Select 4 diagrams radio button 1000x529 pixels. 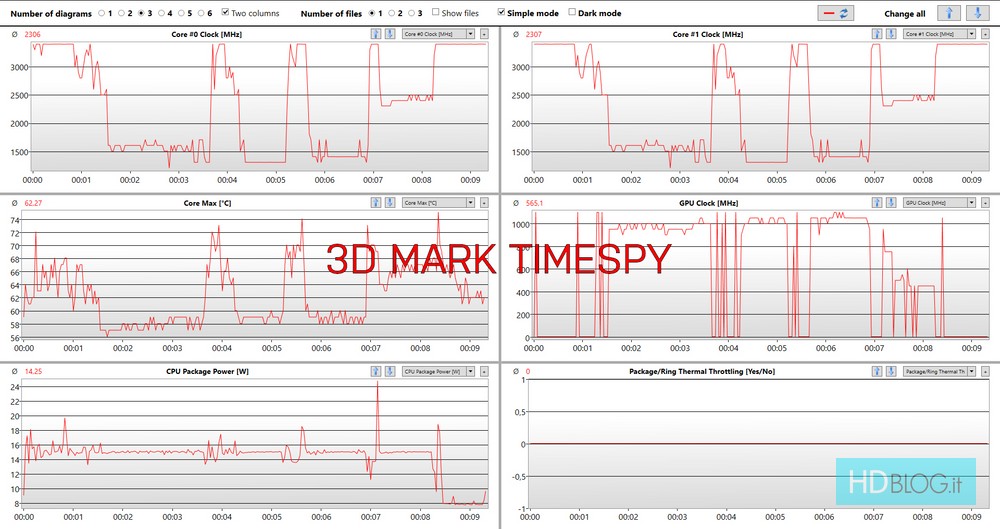[161, 13]
